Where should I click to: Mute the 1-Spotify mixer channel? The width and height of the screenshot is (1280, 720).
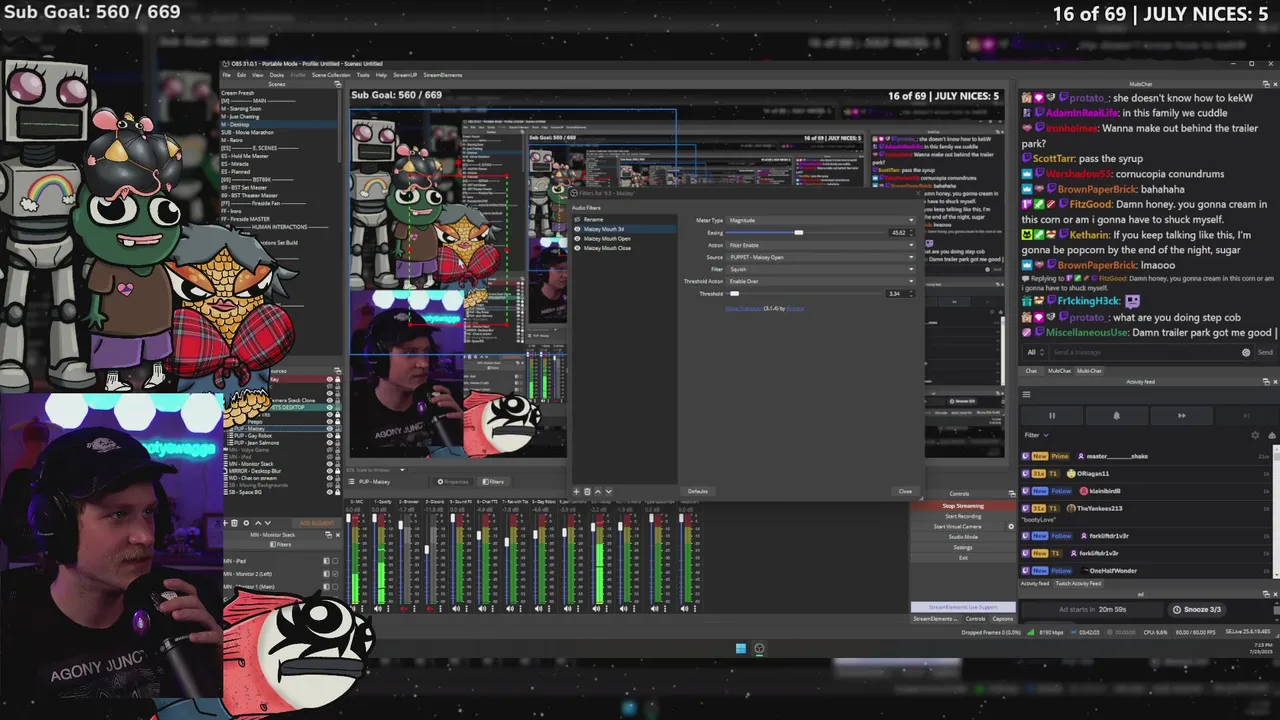pos(377,608)
